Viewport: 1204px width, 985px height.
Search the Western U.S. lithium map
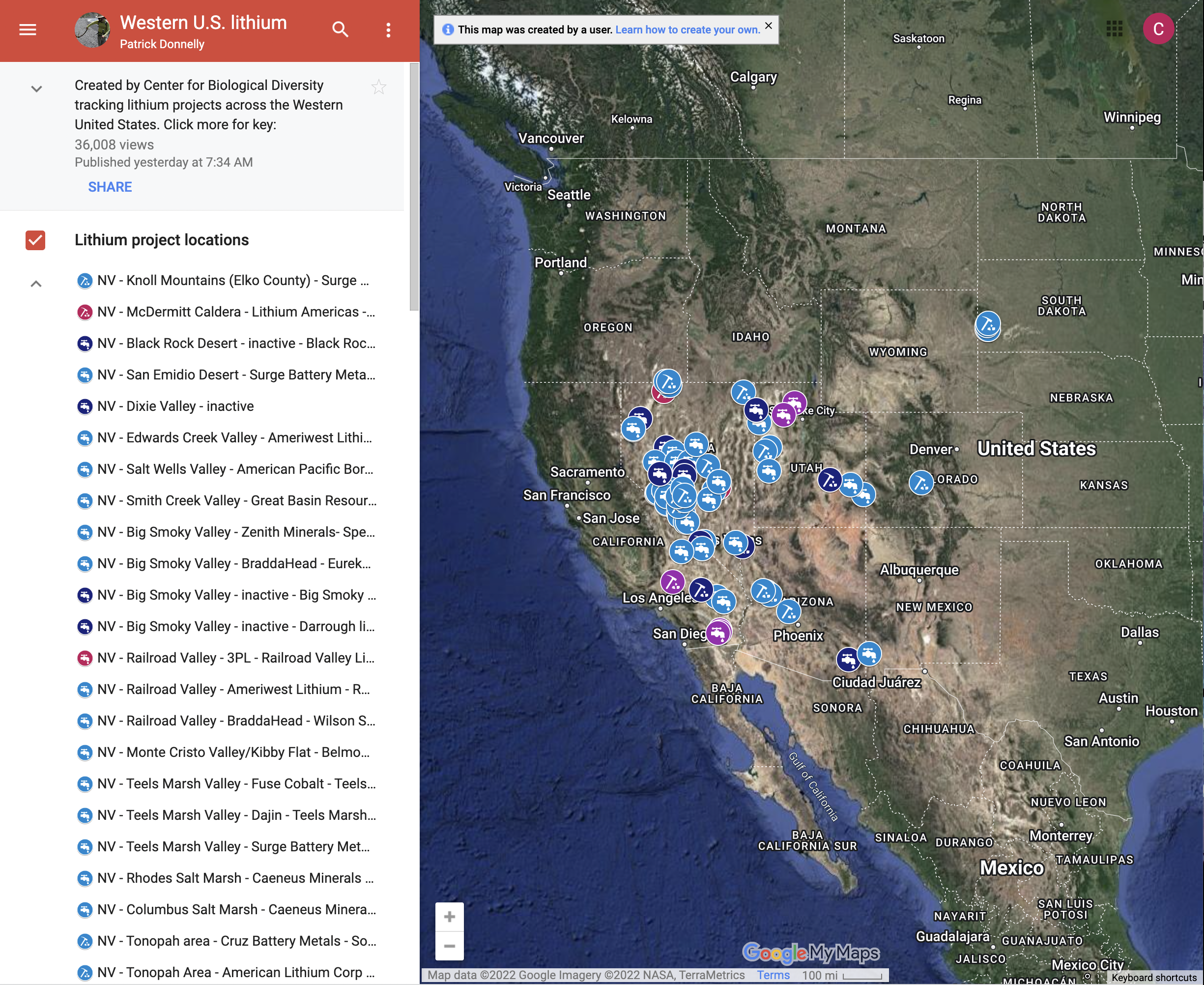tap(340, 29)
